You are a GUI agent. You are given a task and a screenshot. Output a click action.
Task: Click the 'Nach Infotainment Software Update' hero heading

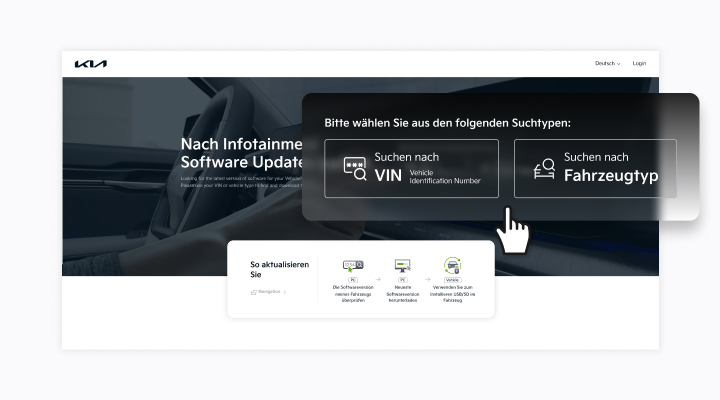(x=240, y=153)
